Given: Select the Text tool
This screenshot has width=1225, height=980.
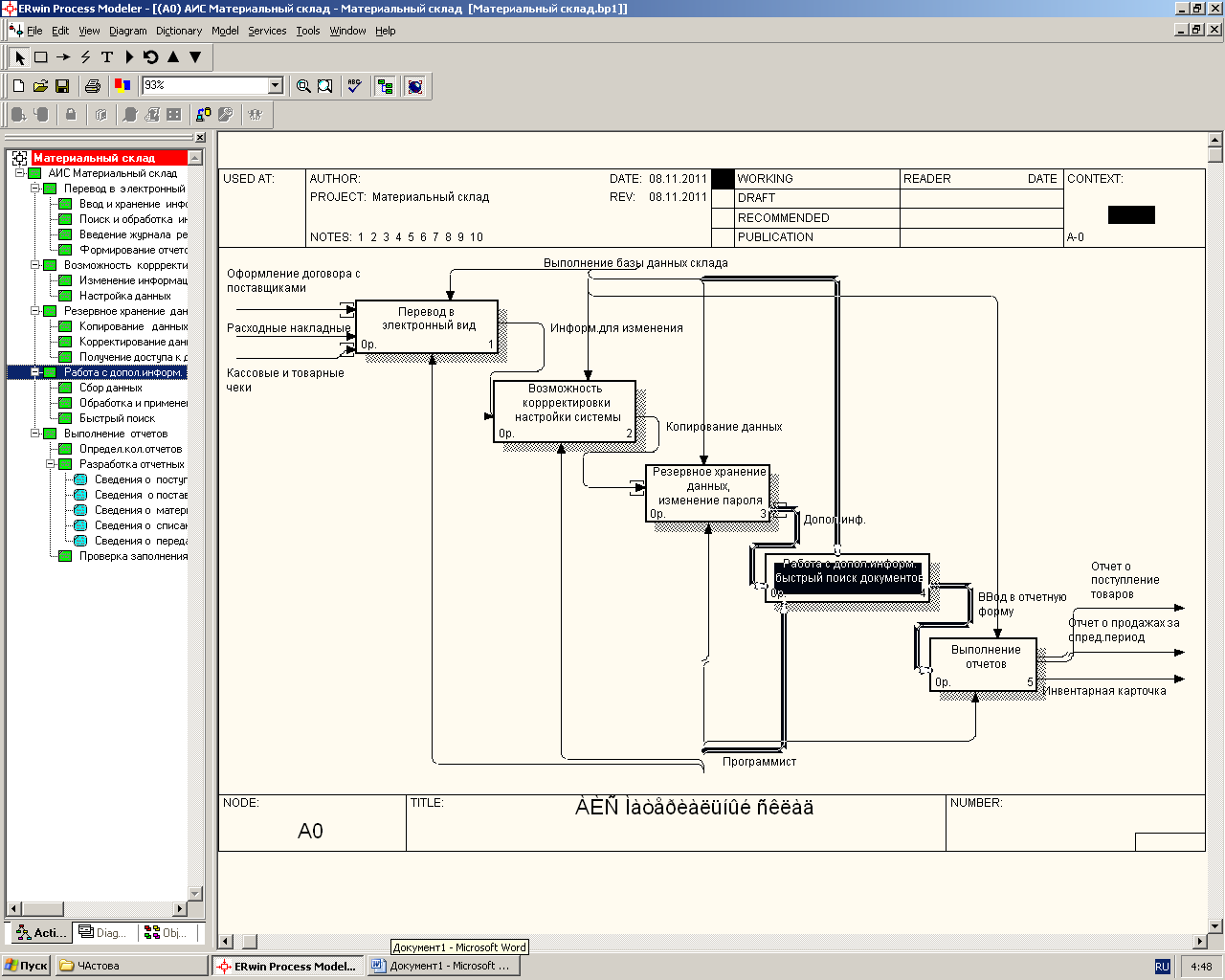Looking at the screenshot, I should [x=107, y=57].
